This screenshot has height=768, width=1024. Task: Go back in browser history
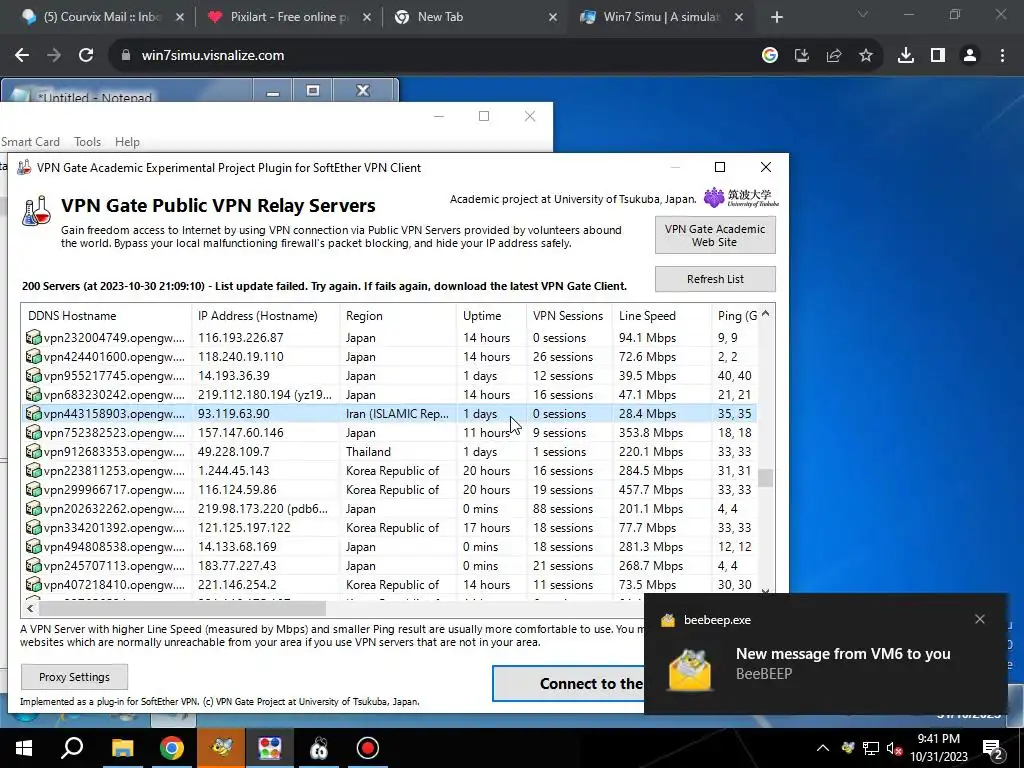click(x=22, y=56)
